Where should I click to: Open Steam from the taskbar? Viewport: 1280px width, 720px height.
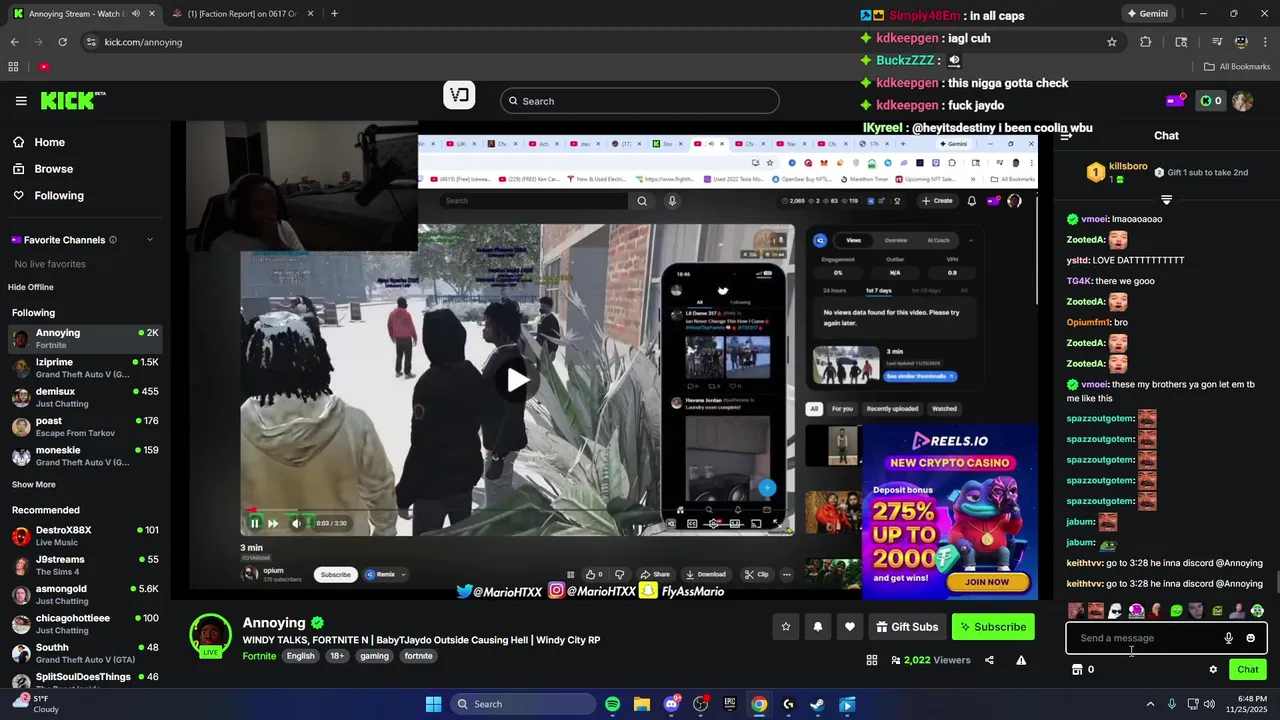pyautogui.click(x=817, y=704)
